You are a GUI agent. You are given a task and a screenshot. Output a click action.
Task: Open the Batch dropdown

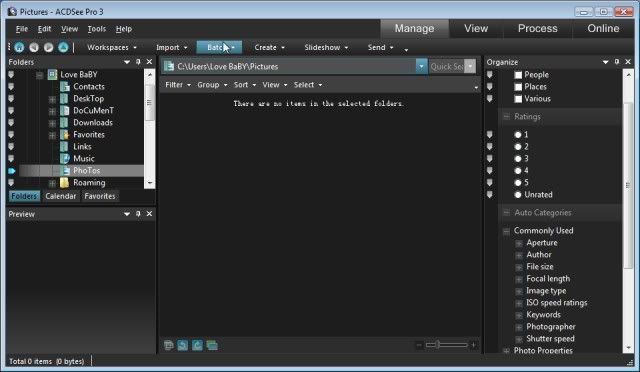(x=219, y=47)
